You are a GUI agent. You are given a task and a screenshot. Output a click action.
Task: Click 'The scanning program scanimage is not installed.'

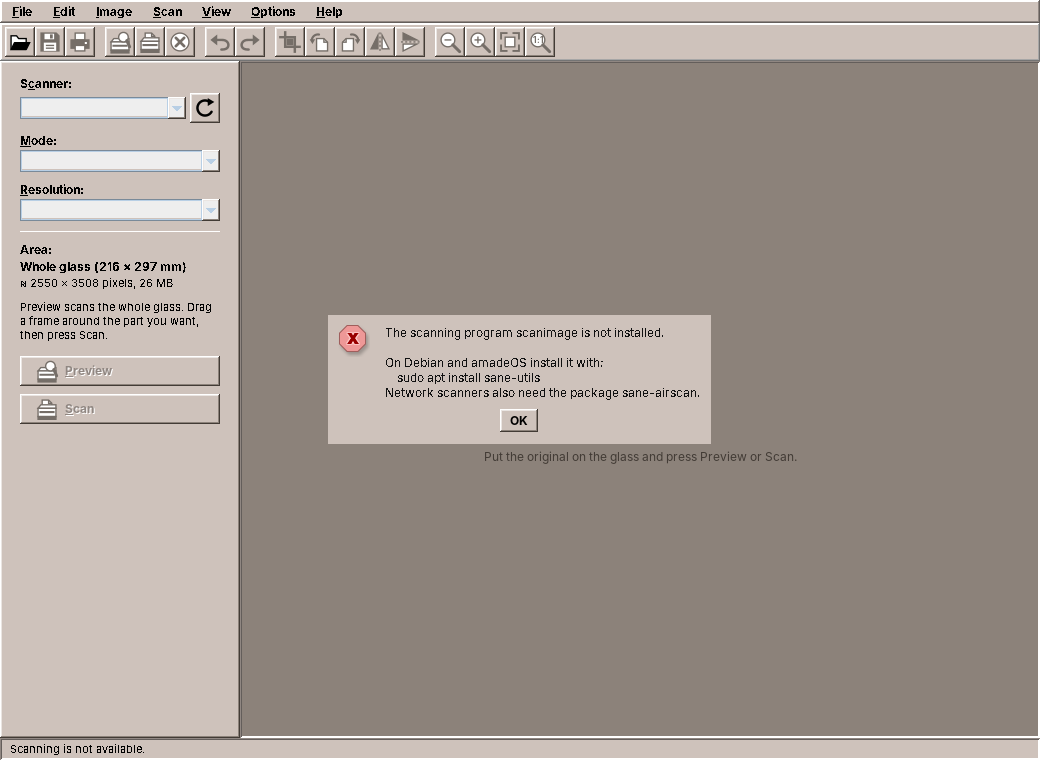[x=524, y=333]
